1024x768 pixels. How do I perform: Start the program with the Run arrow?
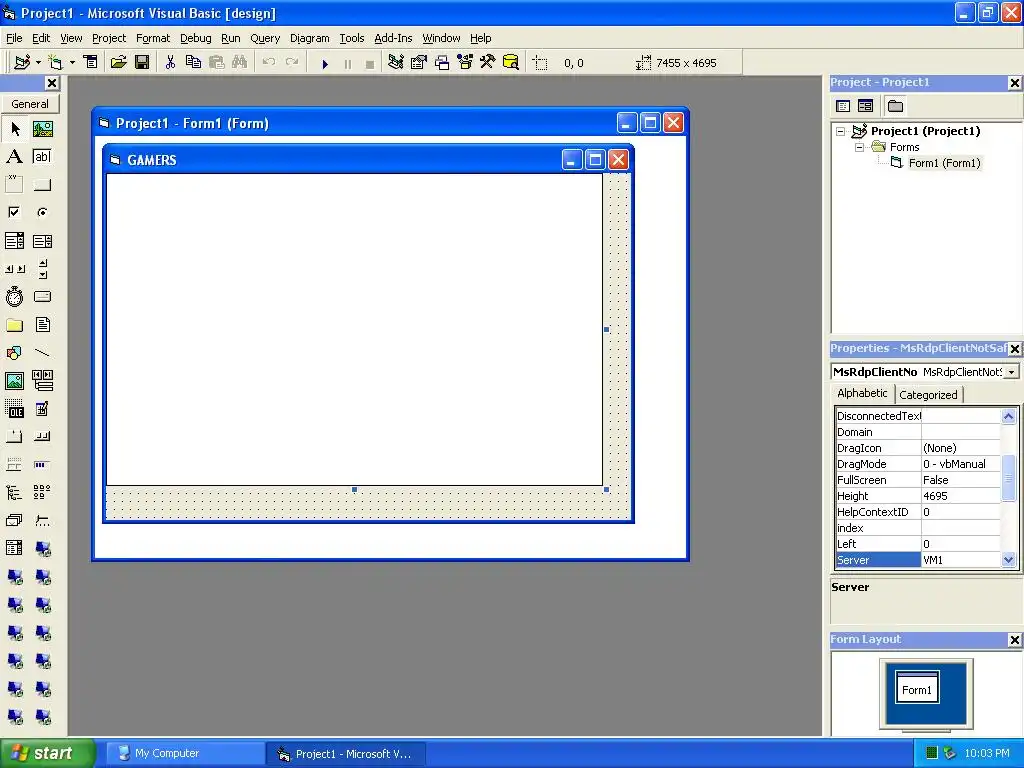325,63
